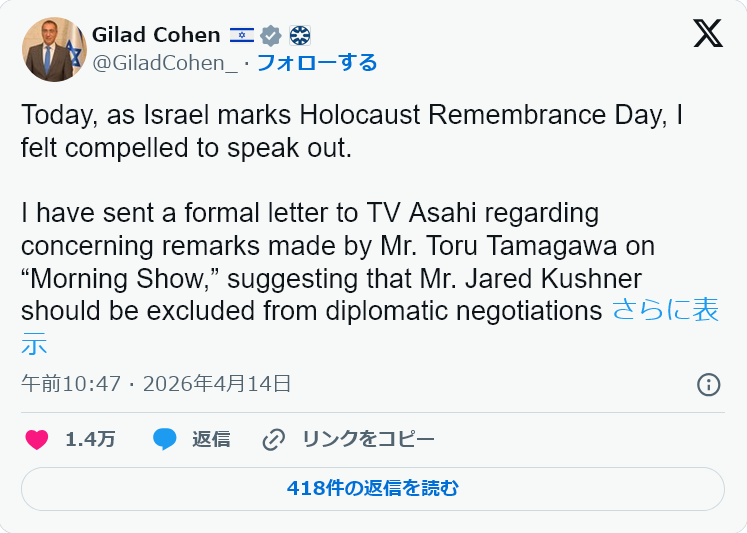
Task: Click the Gilad Cohen display name
Action: 155,35
